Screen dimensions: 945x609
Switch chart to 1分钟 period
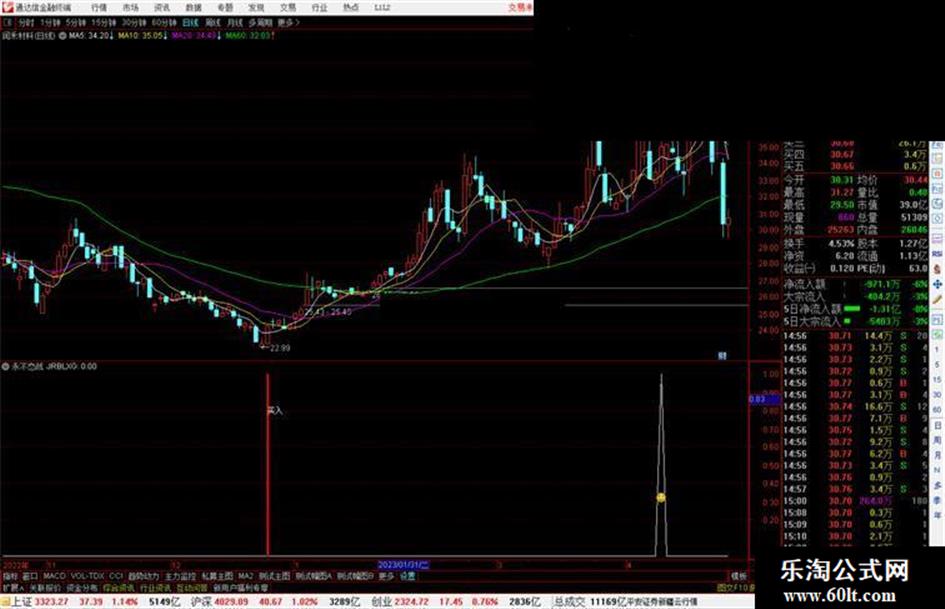[50, 22]
